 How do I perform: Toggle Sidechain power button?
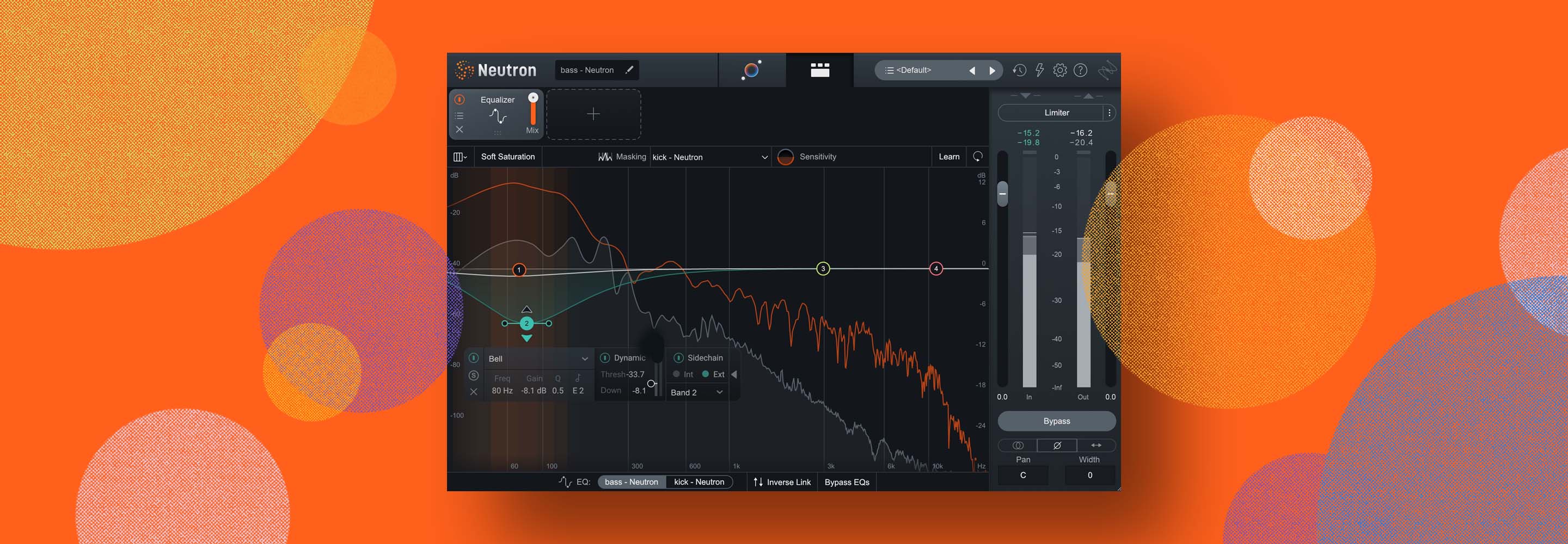coord(679,358)
